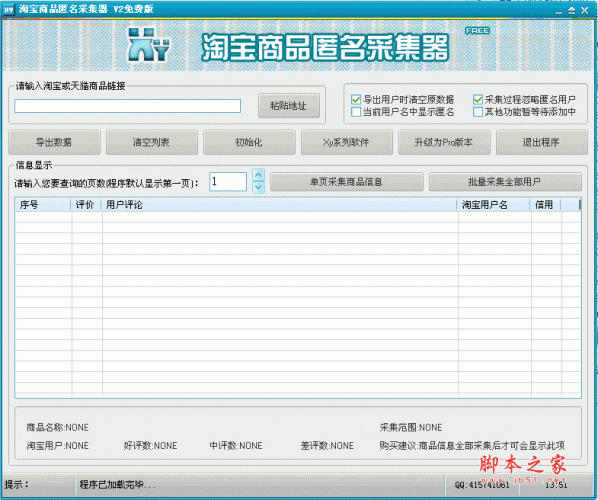The width and height of the screenshot is (598, 500).
Task: Increase page number with up arrow
Action: point(259,175)
